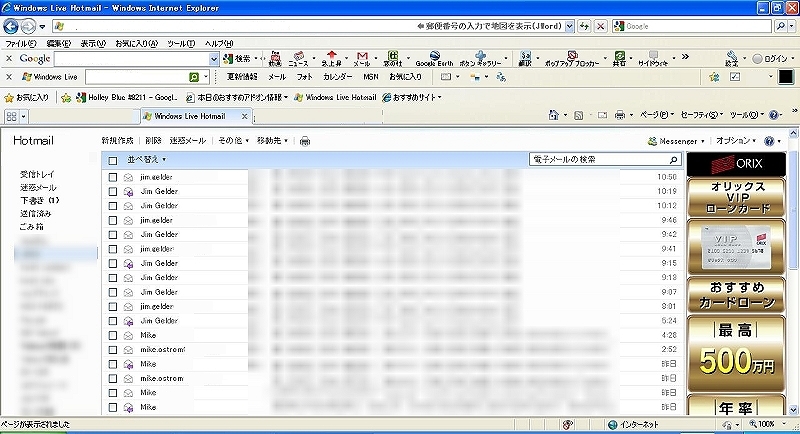Expand the Messenger dropdown
Screen dimensions: 800x434
tap(703, 141)
